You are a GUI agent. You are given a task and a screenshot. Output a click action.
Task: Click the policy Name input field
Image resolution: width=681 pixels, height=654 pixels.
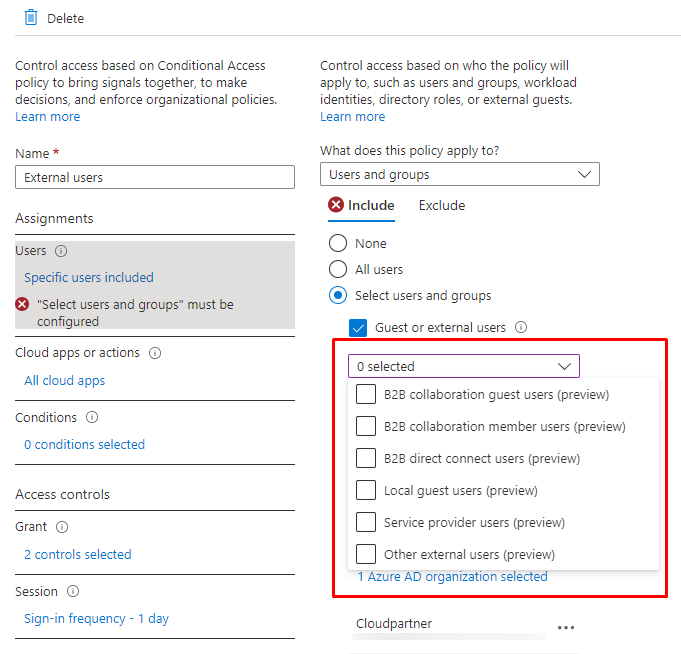[x=155, y=177]
